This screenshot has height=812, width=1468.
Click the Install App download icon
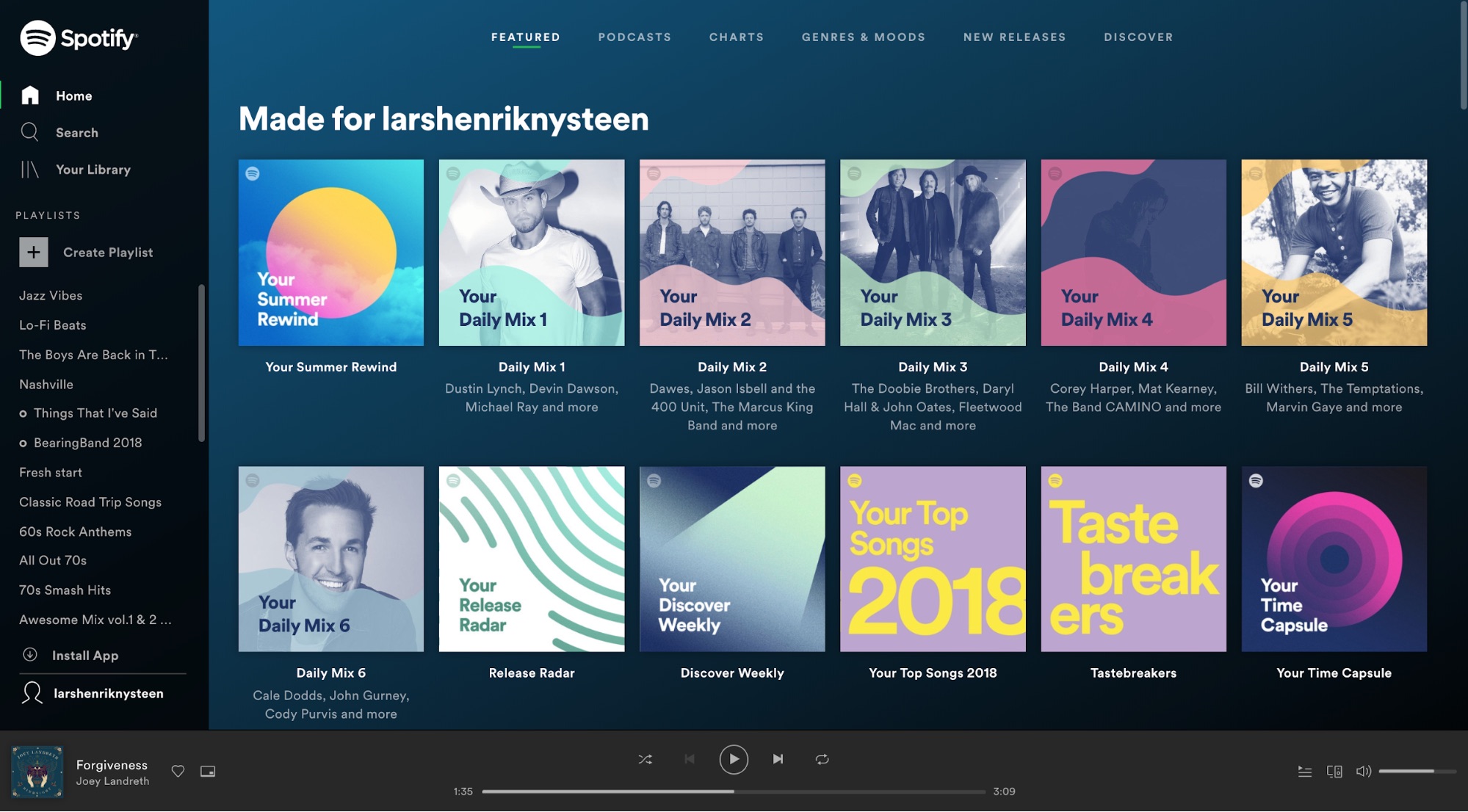click(x=29, y=655)
